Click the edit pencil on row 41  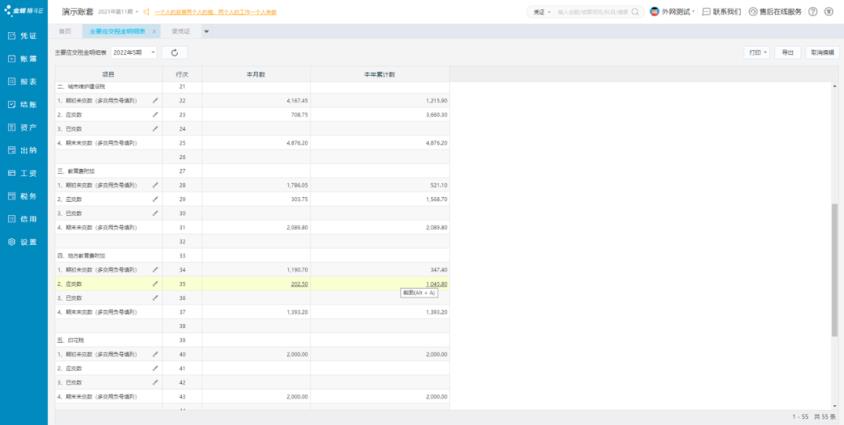point(155,368)
